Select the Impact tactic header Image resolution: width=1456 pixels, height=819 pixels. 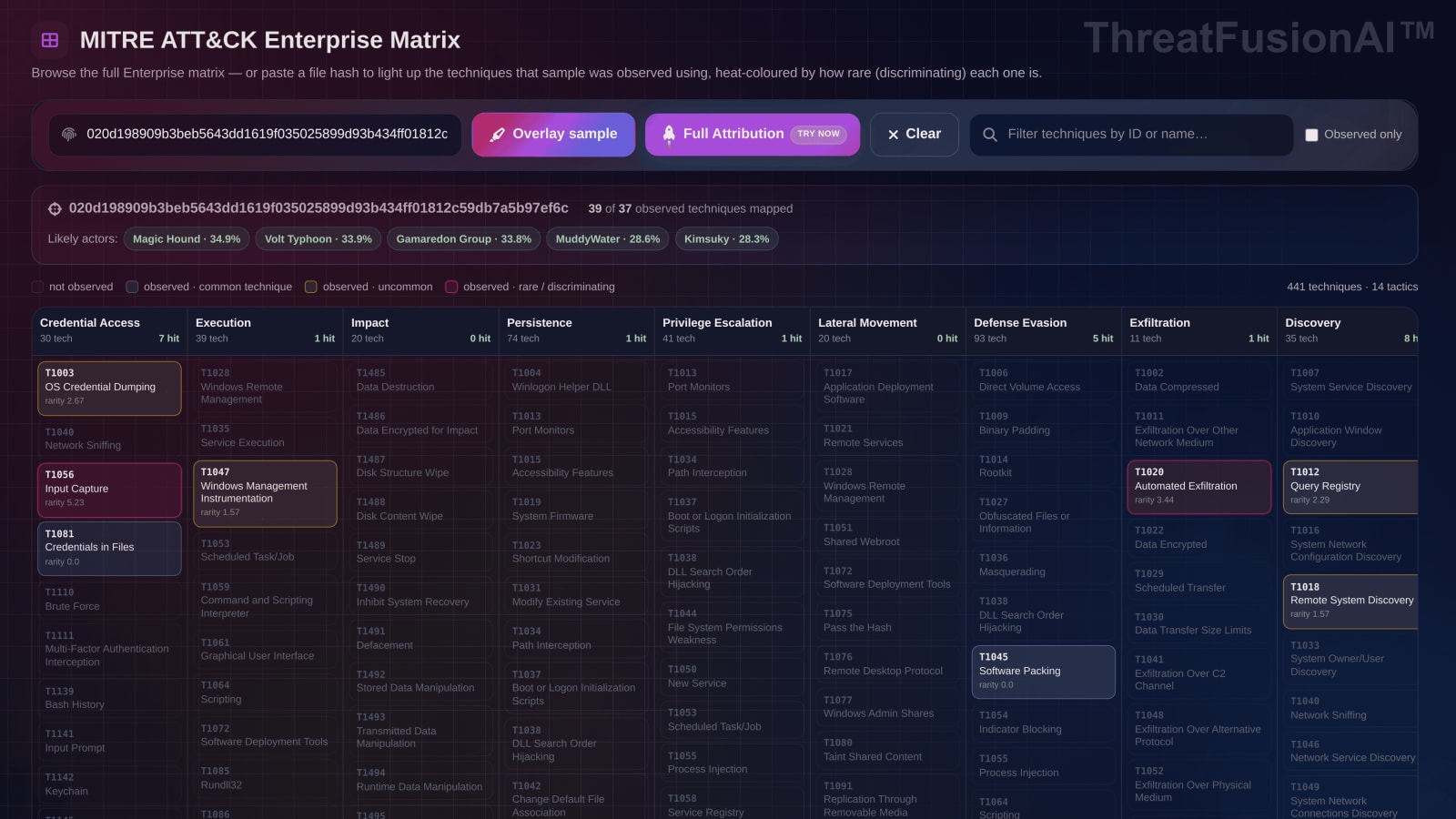pyautogui.click(x=420, y=330)
